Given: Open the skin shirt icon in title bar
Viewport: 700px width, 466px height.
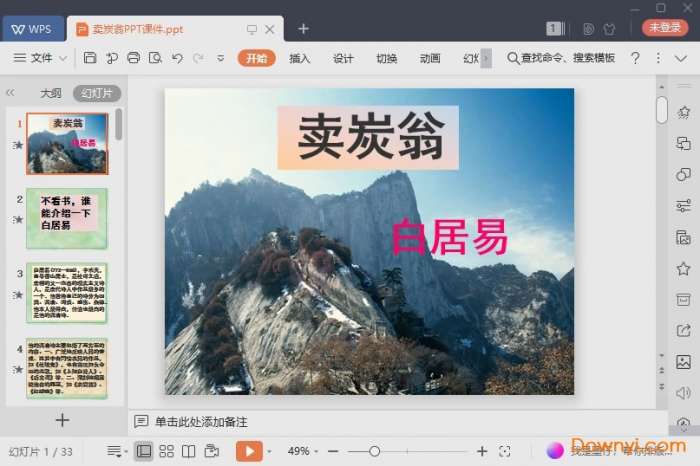Looking at the screenshot, I should click(609, 29).
